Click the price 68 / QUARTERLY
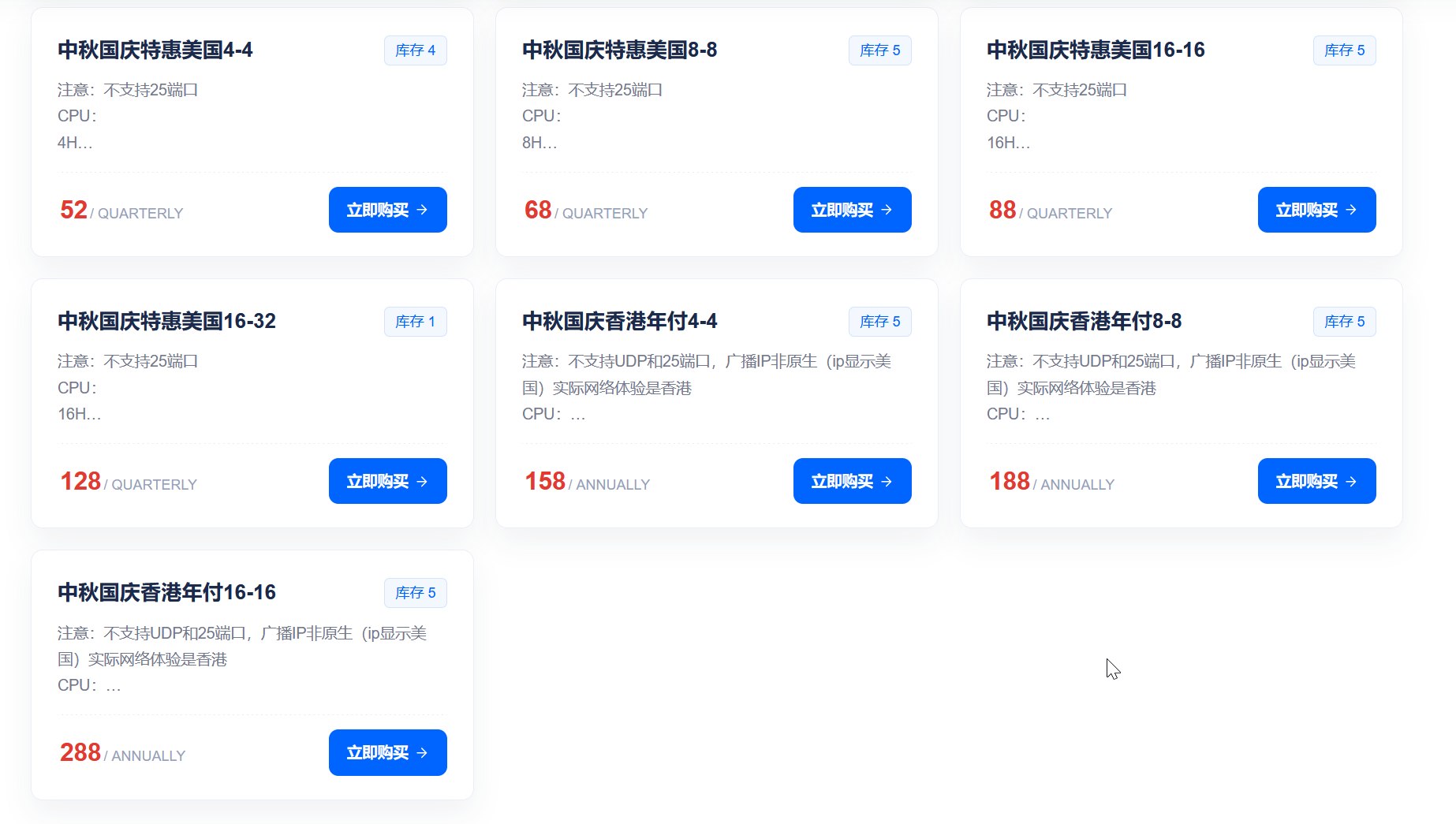 tap(586, 210)
